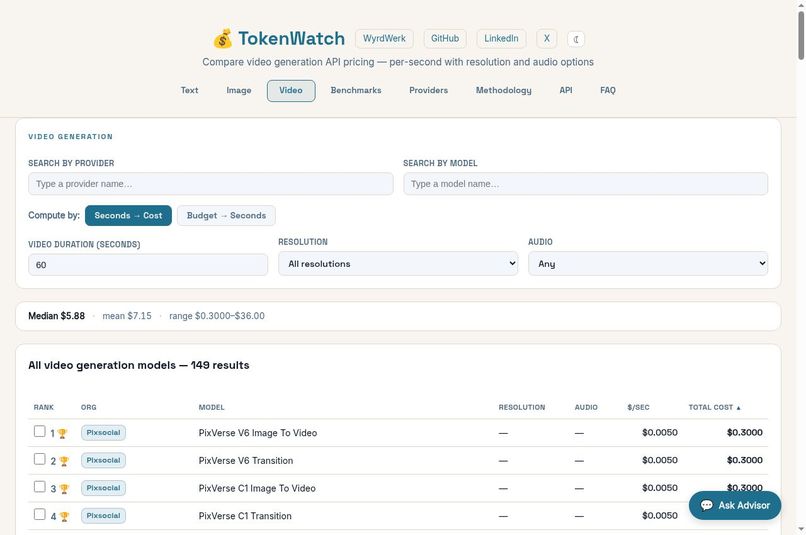Click Pixsocial badge in rank 2 row
This screenshot has height=535, width=806.
pyautogui.click(x=103, y=460)
